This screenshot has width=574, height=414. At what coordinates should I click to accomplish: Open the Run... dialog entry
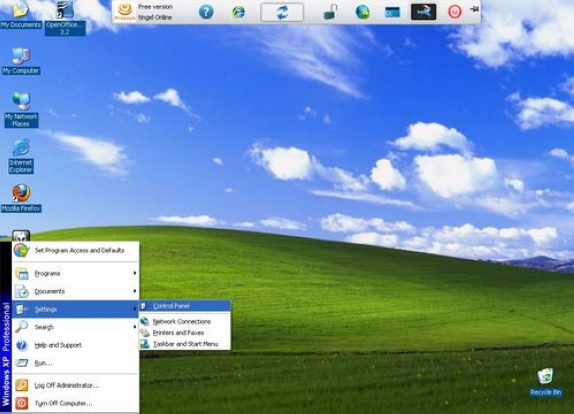75,363
